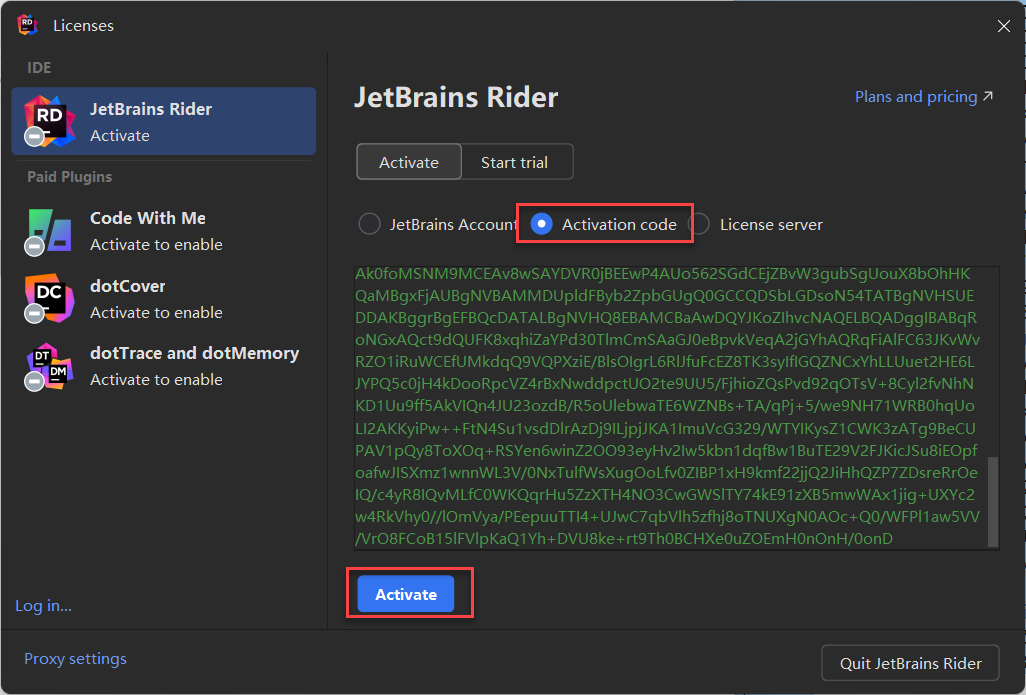Click the external arrow beside Plans and pricing
1026x695 pixels.
click(x=988, y=97)
